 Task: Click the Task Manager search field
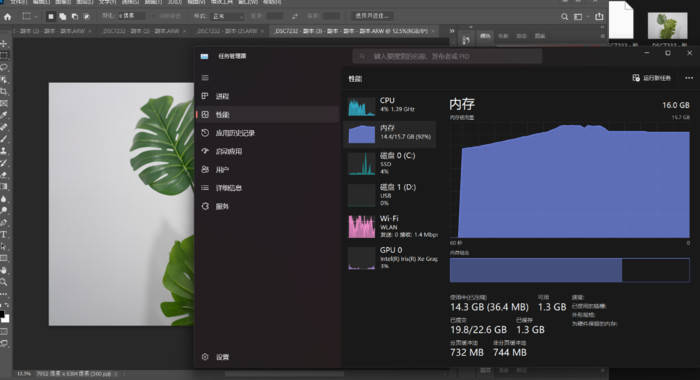(x=447, y=56)
